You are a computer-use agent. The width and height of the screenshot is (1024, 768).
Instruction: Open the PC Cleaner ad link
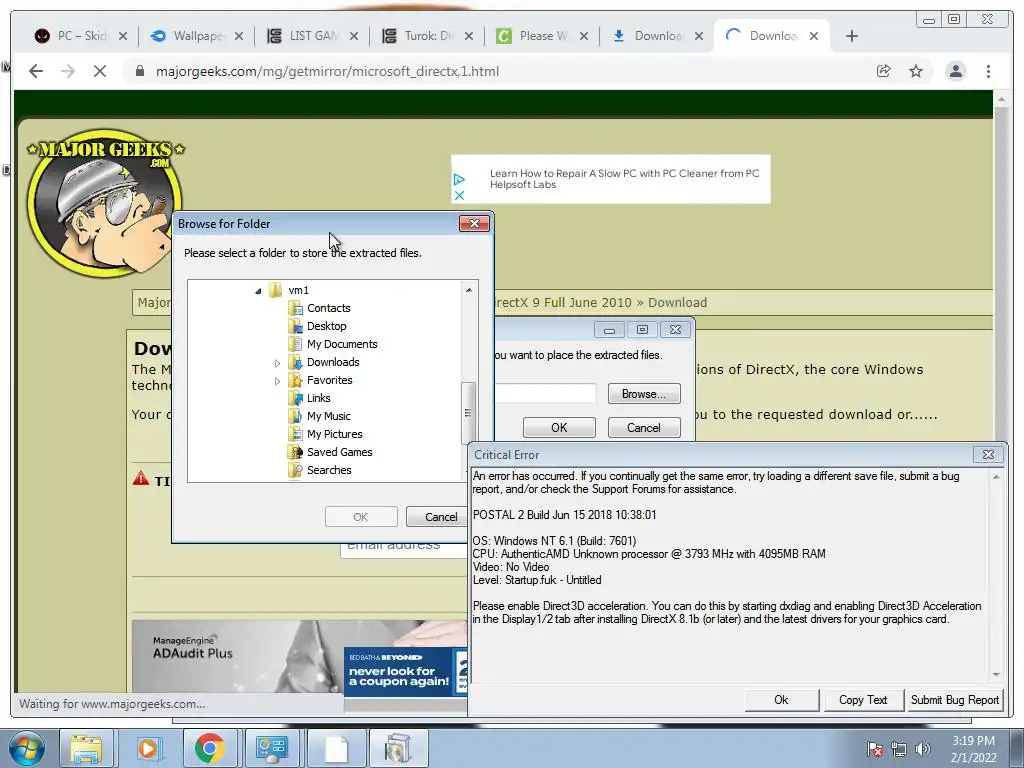pos(624,179)
